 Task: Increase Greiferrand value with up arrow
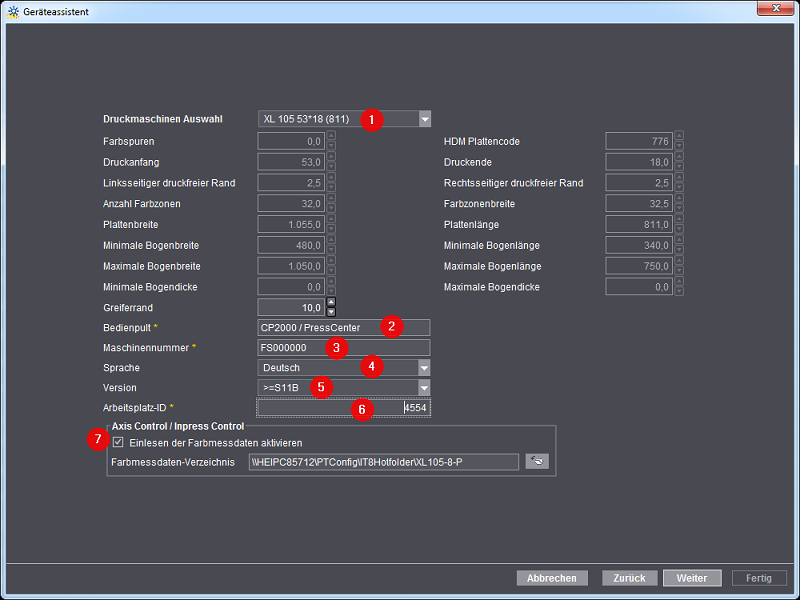(x=331, y=303)
